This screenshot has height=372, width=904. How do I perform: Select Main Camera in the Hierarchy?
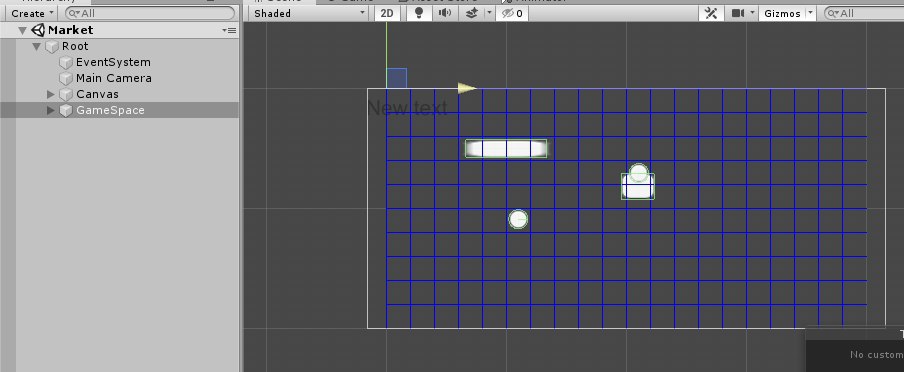[114, 78]
